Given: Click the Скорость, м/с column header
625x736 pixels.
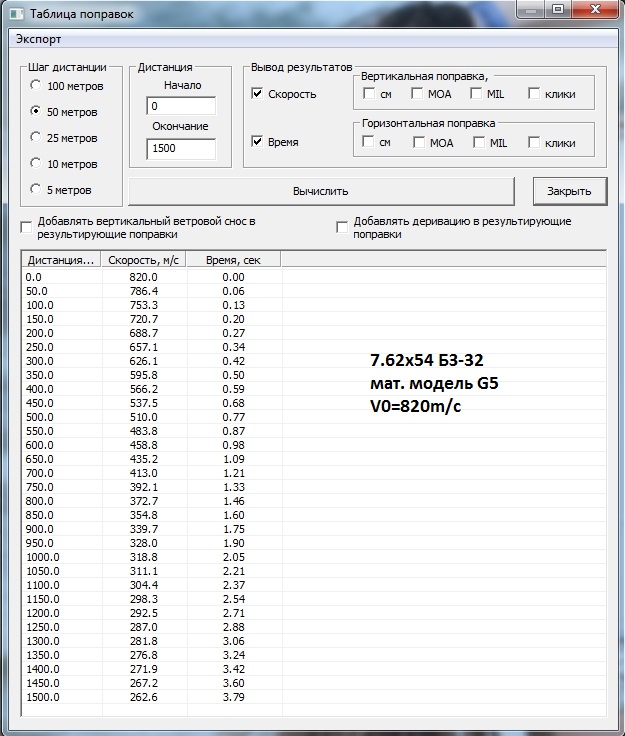Looking at the screenshot, I should point(144,260).
